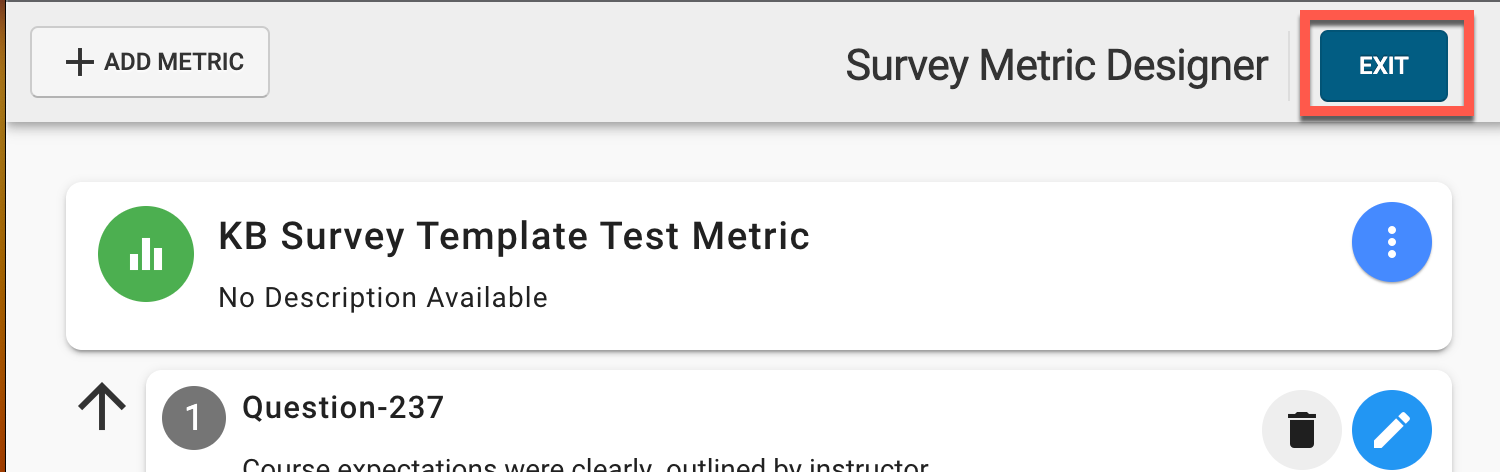
Task: Click the ADD METRIC button
Action: click(x=150, y=62)
